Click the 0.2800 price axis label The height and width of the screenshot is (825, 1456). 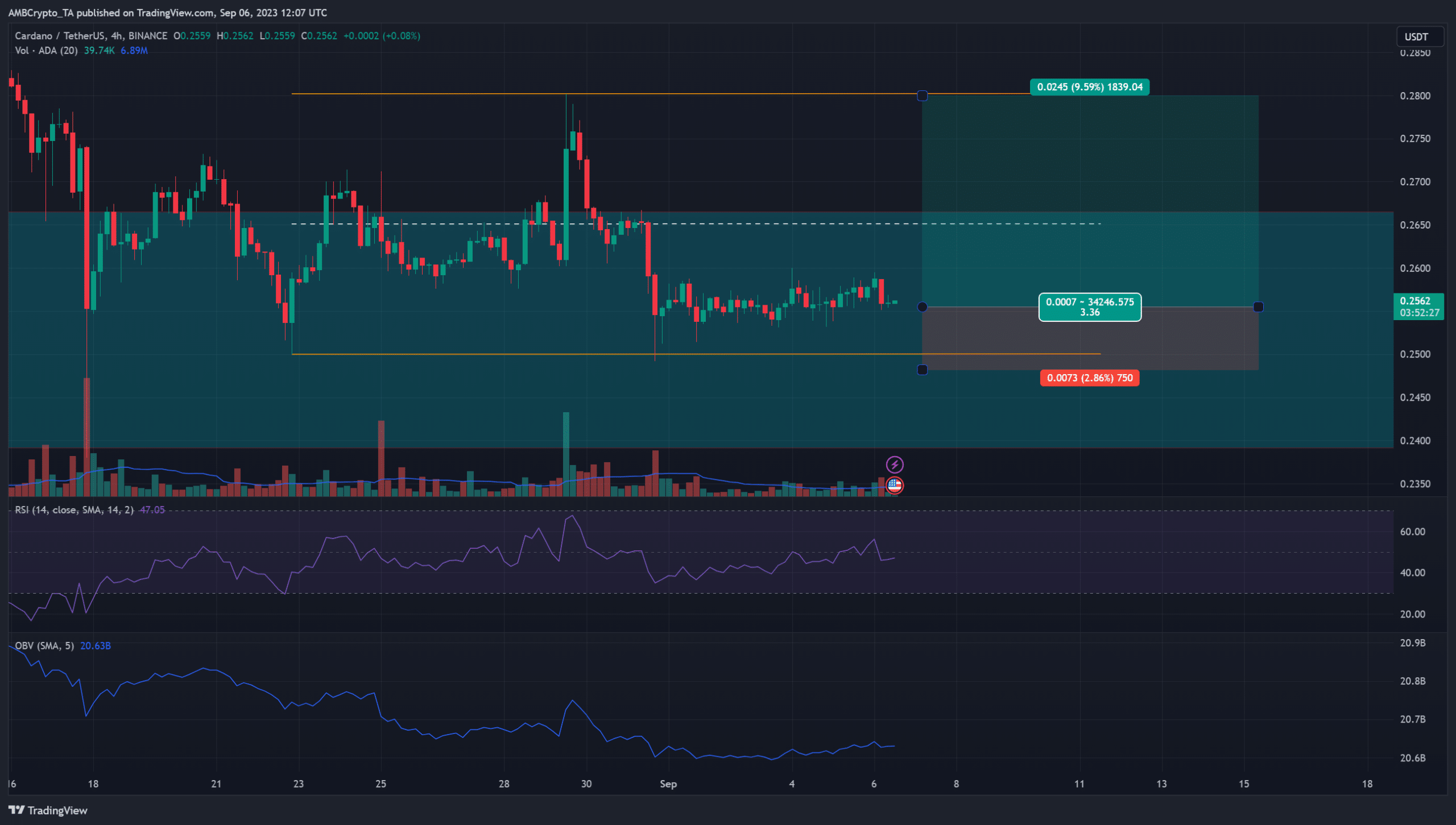click(1415, 96)
